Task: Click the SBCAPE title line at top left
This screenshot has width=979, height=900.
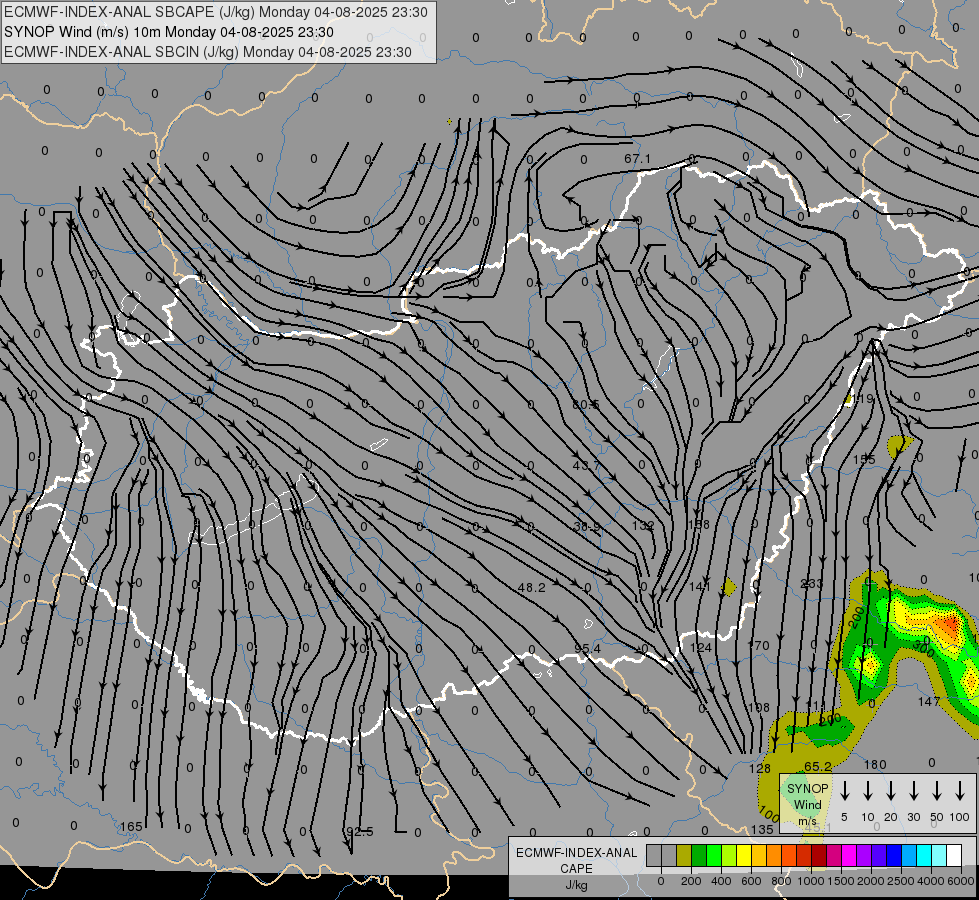Action: click(216, 12)
